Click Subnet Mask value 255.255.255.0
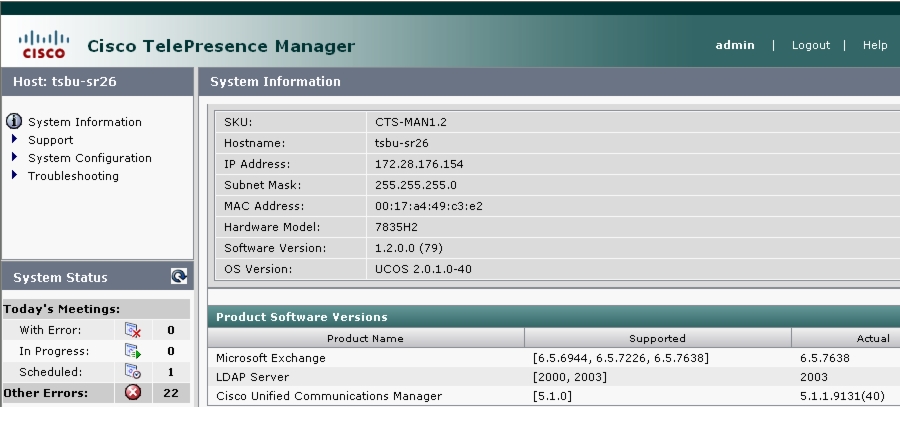 click(416, 185)
